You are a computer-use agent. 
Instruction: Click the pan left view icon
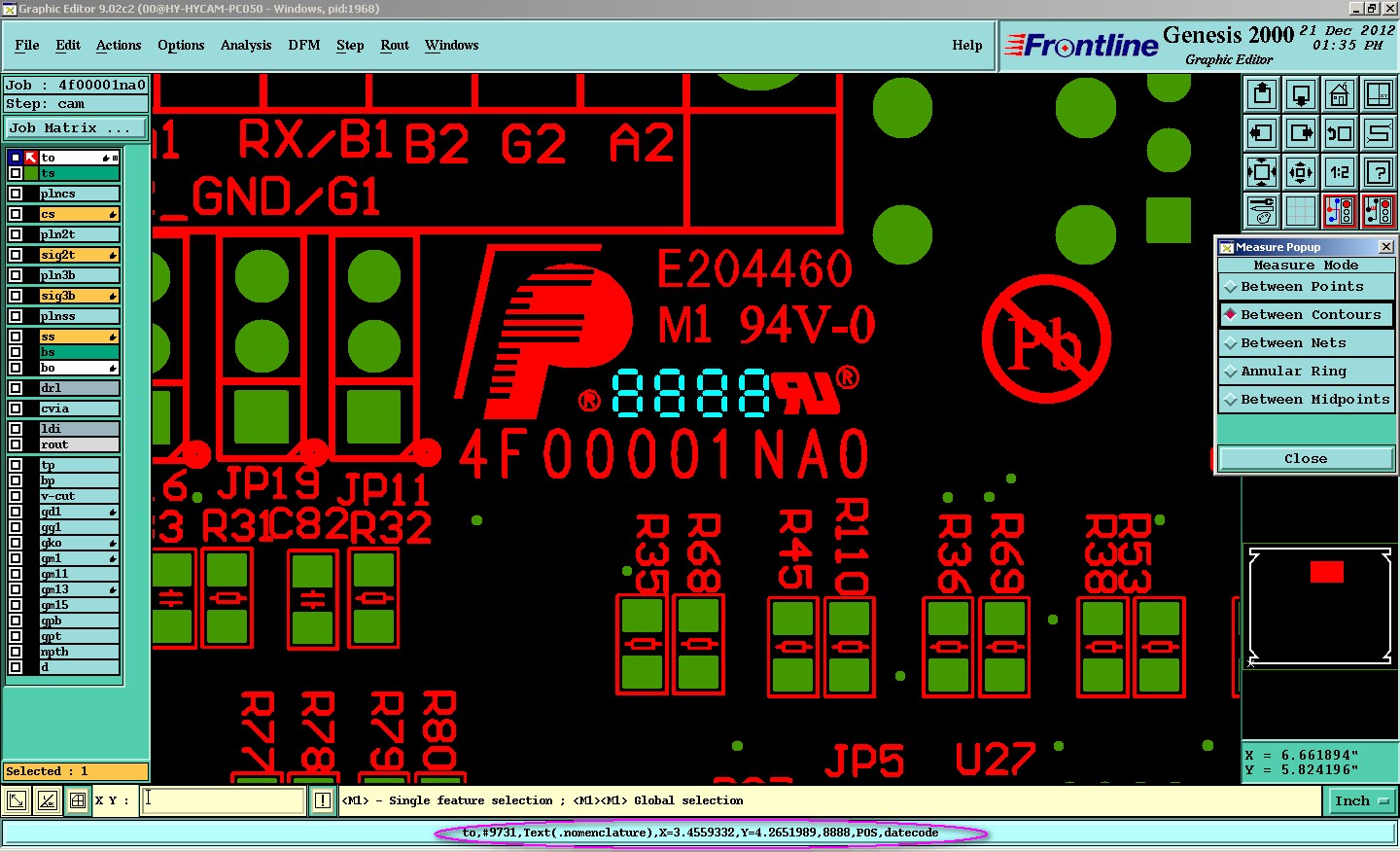click(1262, 133)
